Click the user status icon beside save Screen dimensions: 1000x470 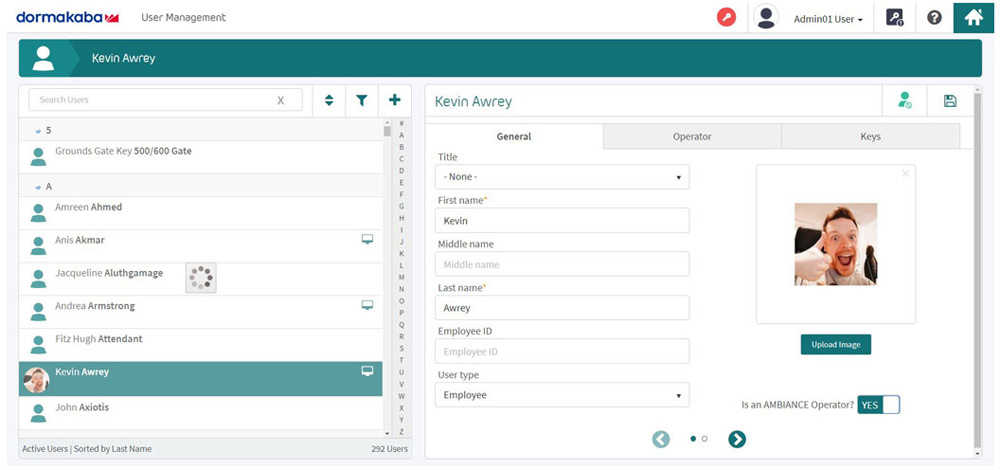coord(904,101)
